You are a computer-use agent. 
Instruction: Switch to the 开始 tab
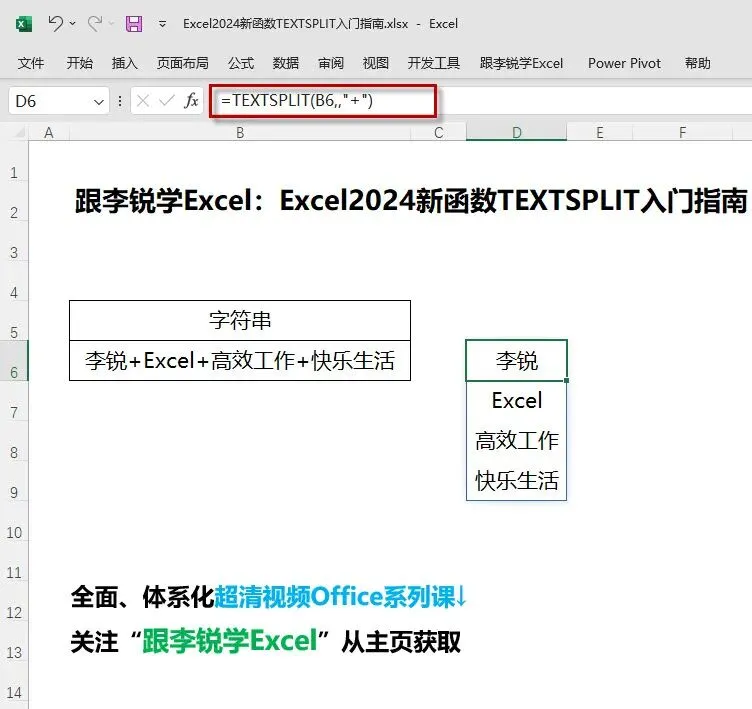80,63
